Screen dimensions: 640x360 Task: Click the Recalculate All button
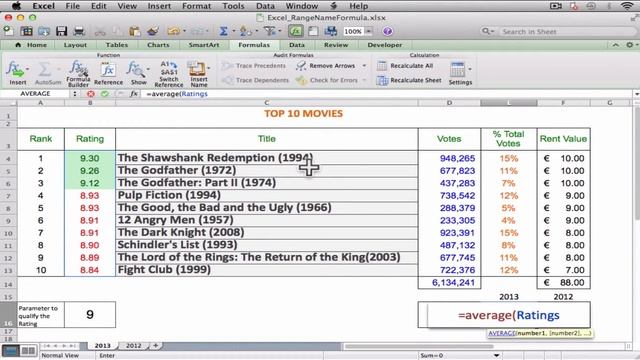click(405, 66)
